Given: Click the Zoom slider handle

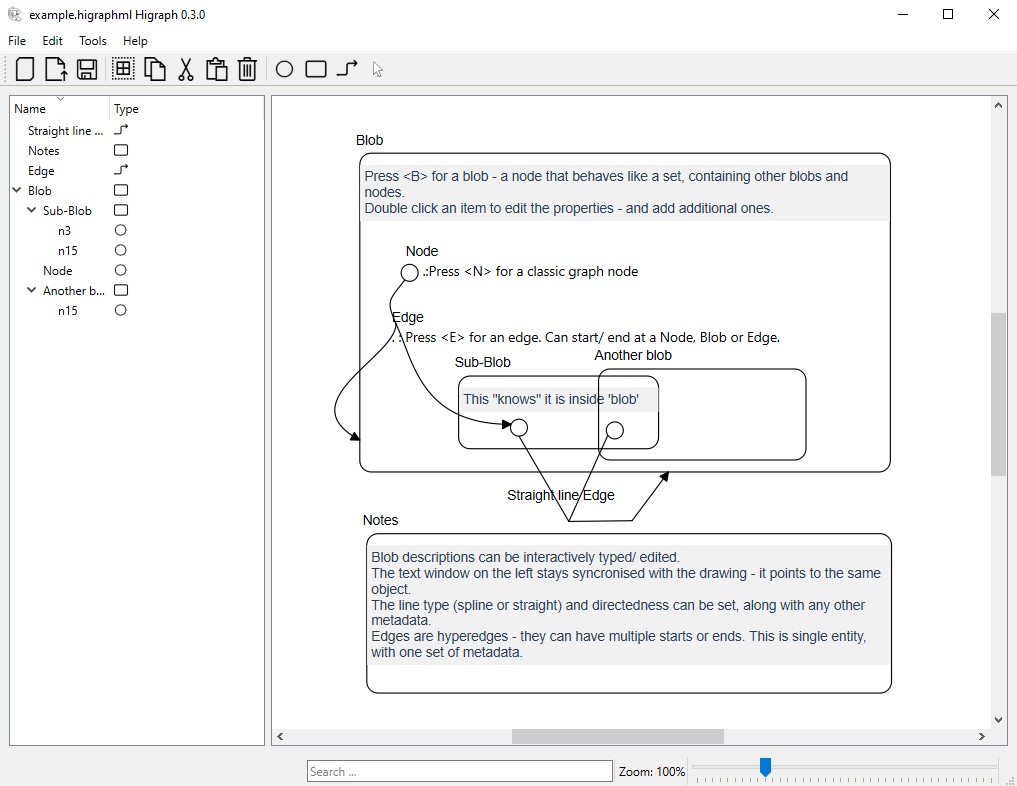Looking at the screenshot, I should (765, 767).
